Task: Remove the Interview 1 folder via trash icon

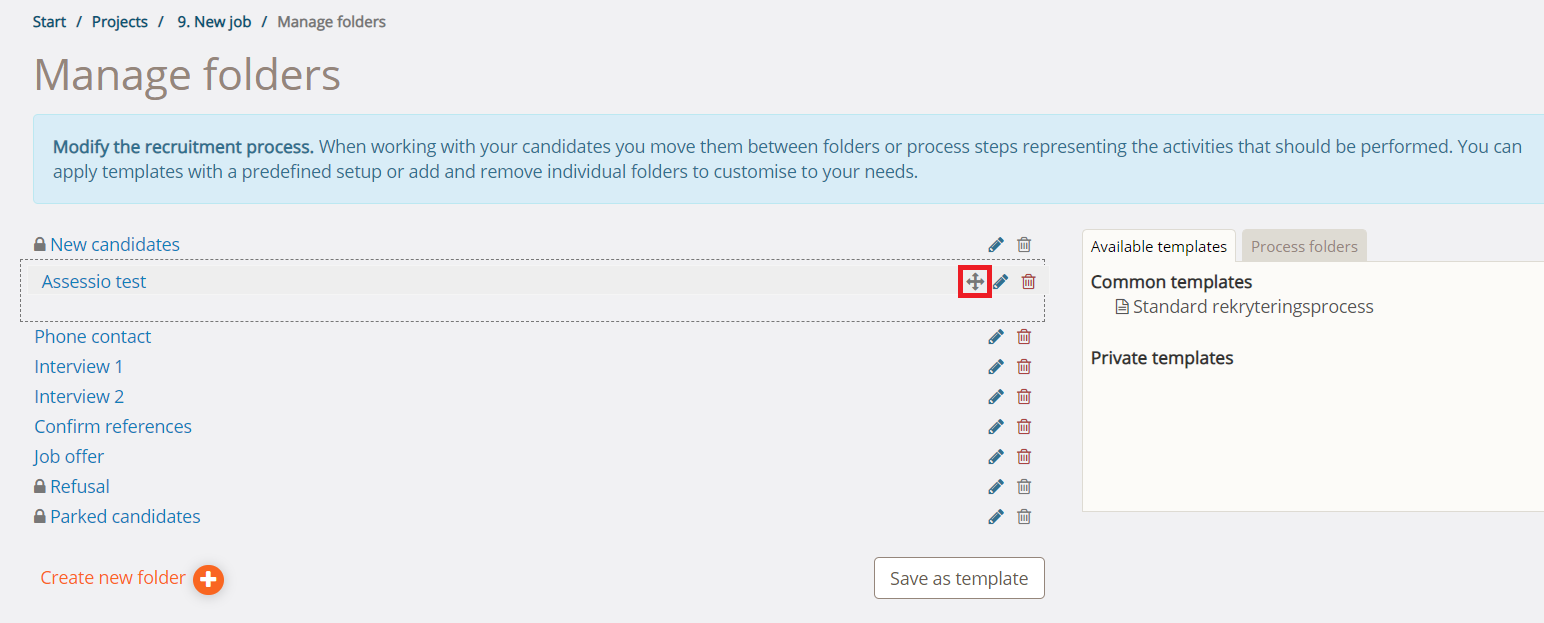Action: [x=1024, y=367]
